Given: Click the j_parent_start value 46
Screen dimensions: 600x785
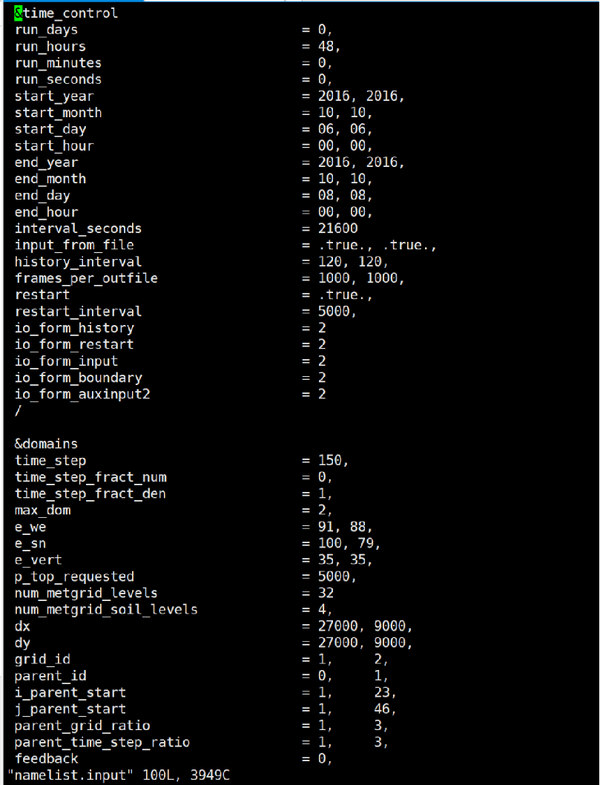Looking at the screenshot, I should [x=382, y=708].
